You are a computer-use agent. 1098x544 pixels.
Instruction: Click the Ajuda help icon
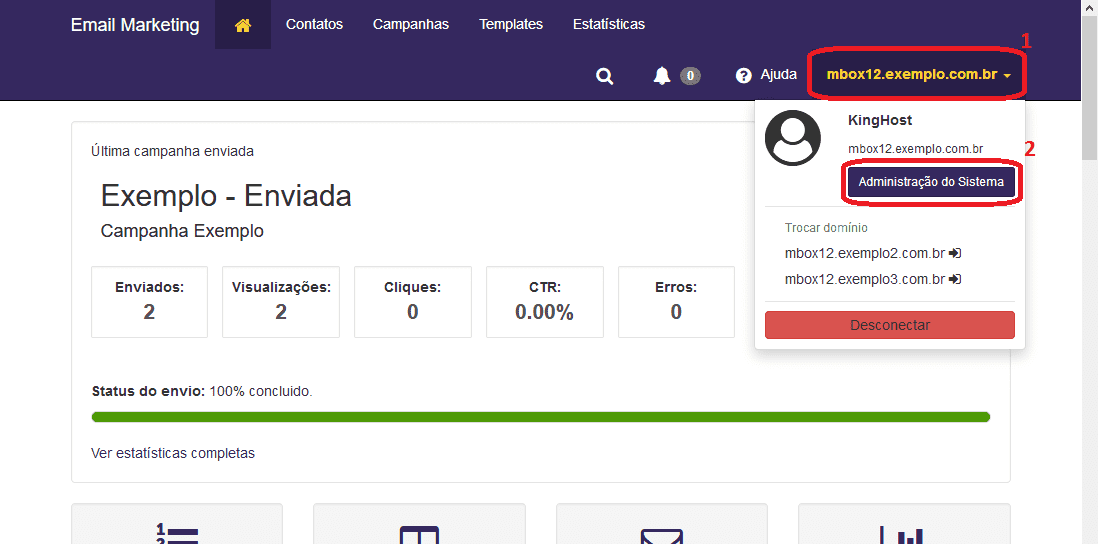tap(743, 76)
